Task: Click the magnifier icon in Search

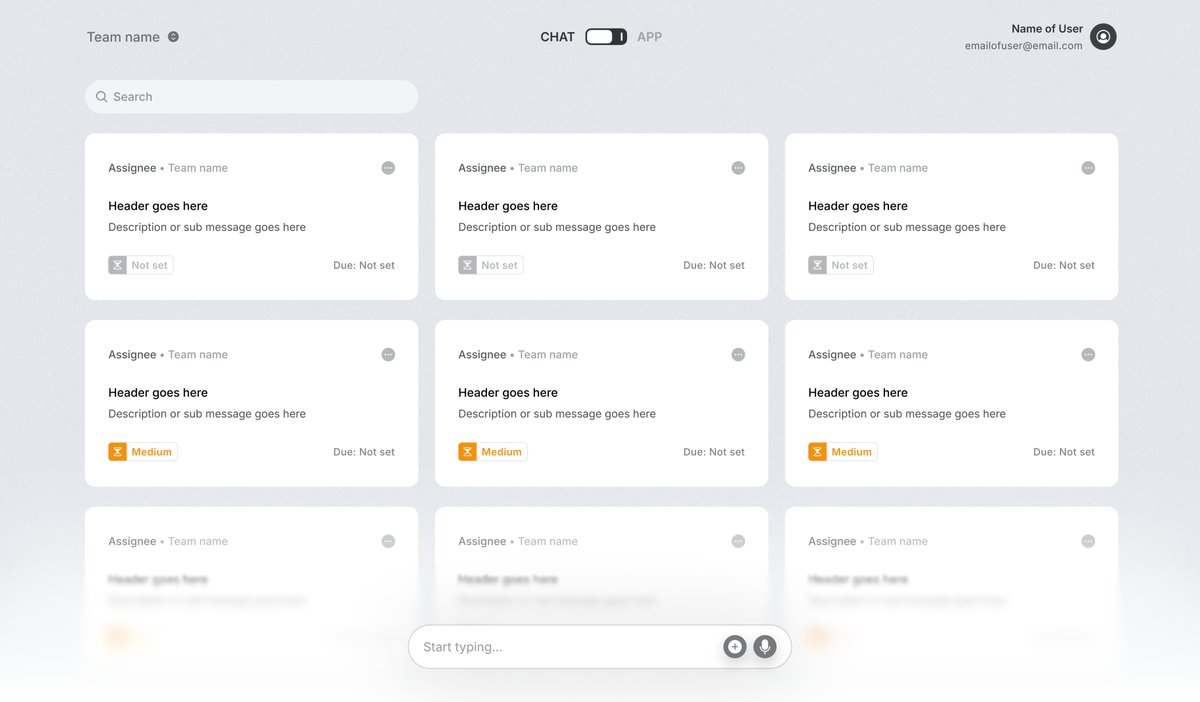Action: 101,97
